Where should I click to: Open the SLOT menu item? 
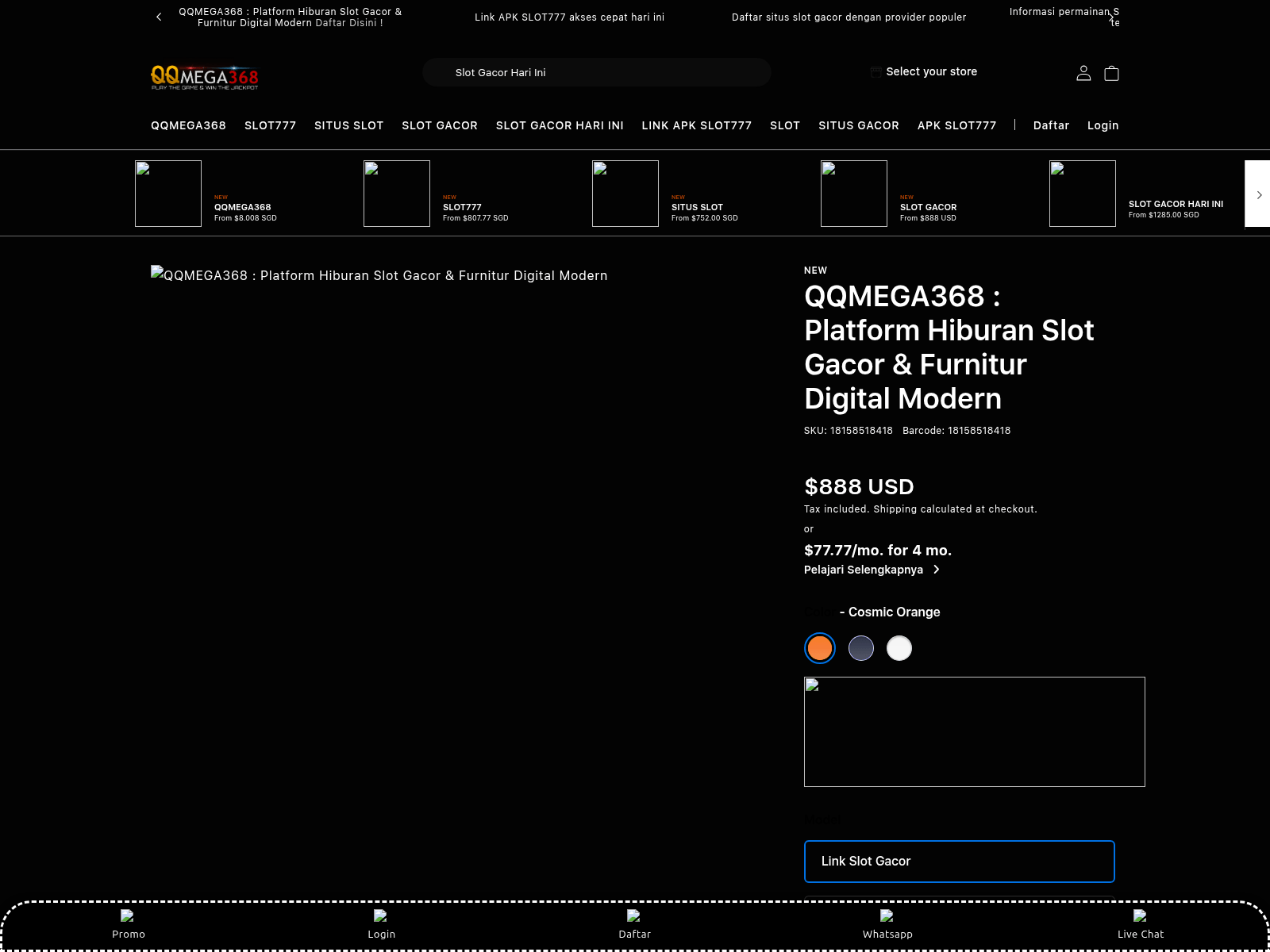click(785, 125)
